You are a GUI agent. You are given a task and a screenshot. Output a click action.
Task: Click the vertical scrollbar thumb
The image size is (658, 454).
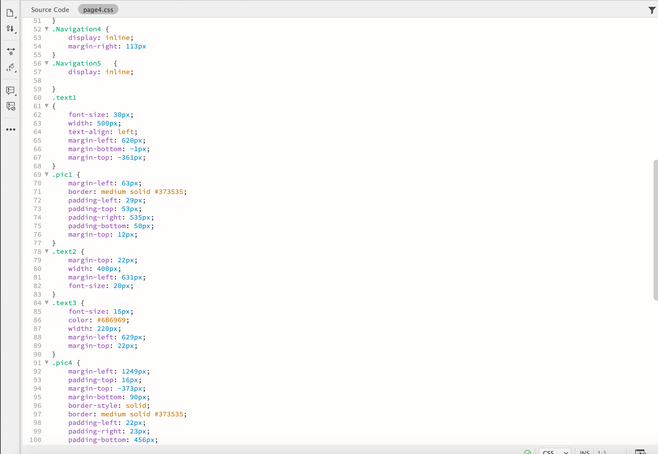[655, 230]
